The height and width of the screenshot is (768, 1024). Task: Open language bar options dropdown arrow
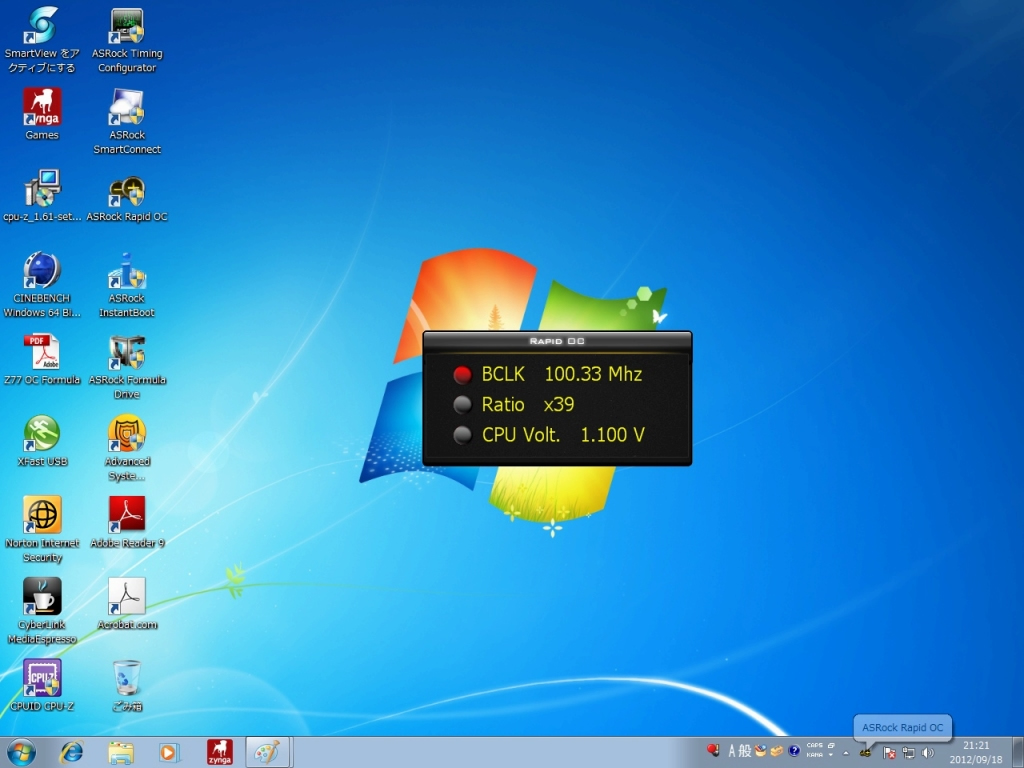[831, 756]
